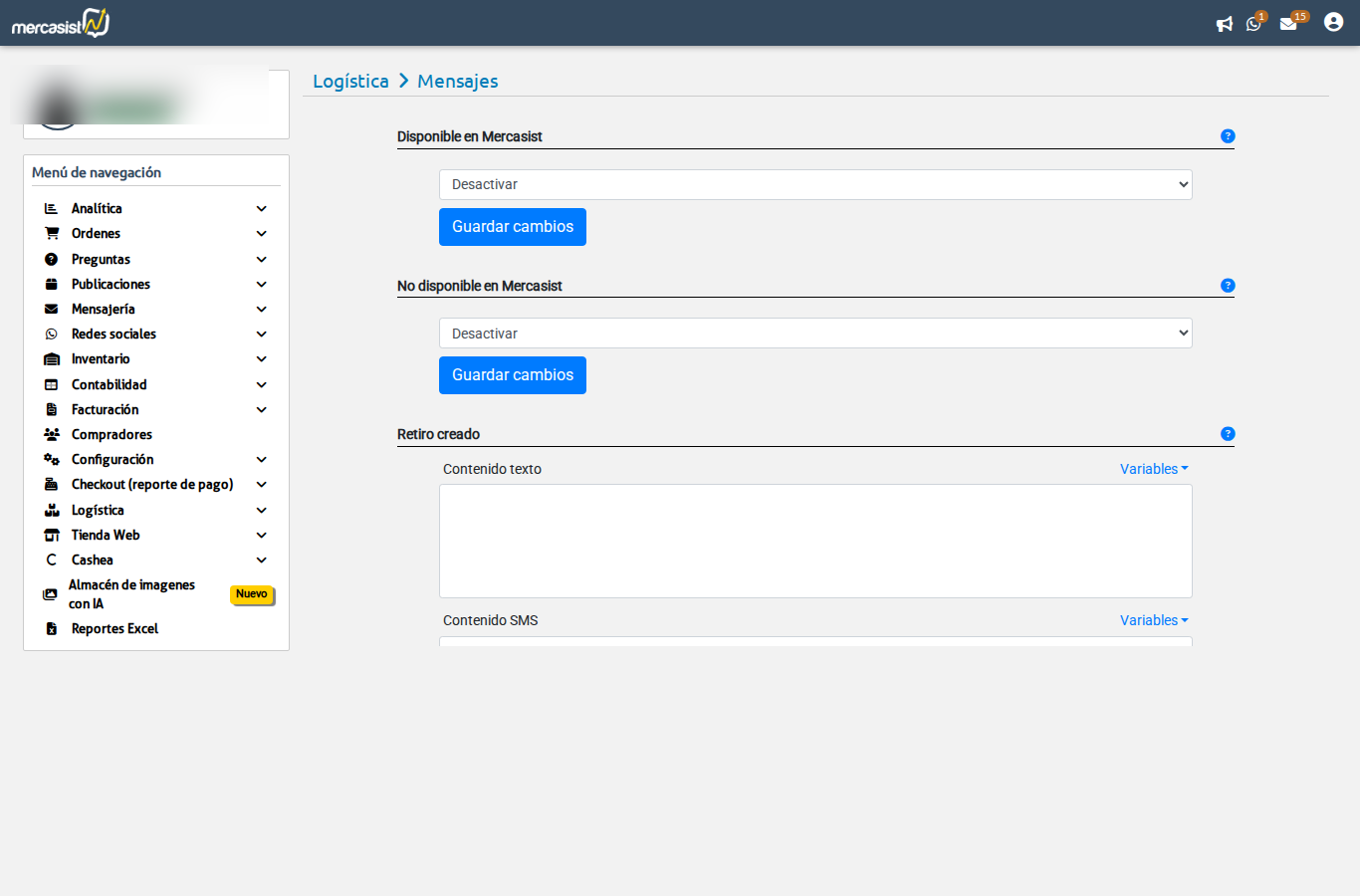
Task: Click help icon beside Disponible en Mercasist
Action: click(x=1228, y=136)
